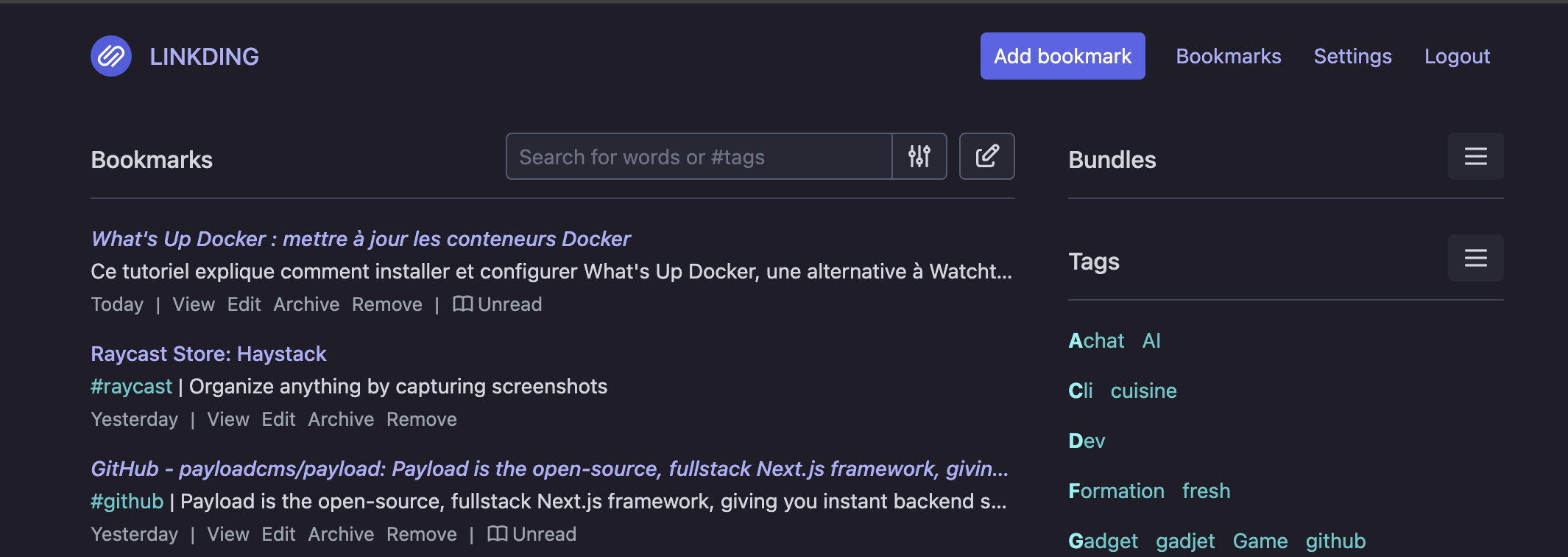Open Raycast Store: Haystack bookmark
Image resolution: width=1568 pixels, height=557 pixels.
click(x=208, y=354)
